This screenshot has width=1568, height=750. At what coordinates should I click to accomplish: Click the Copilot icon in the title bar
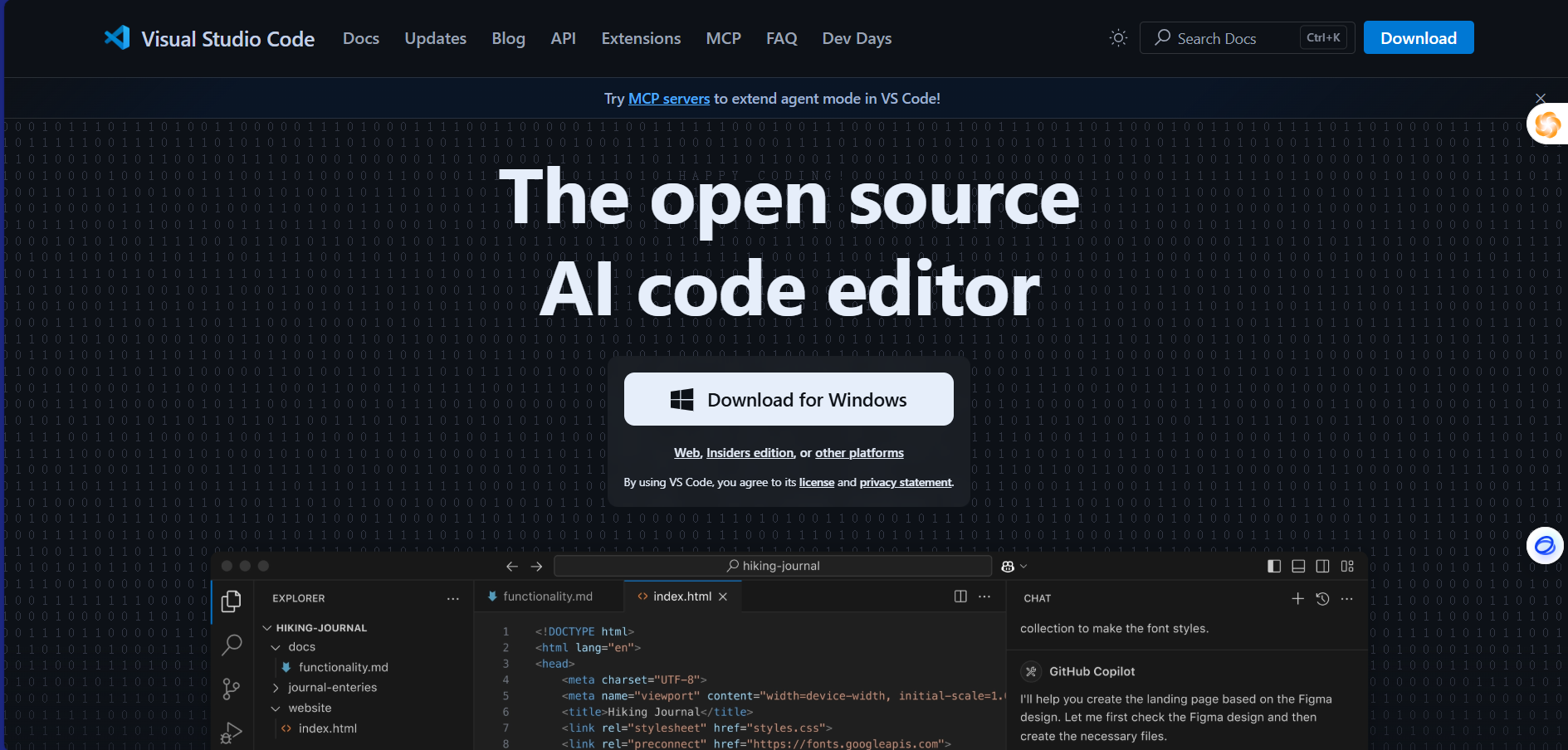(x=1008, y=567)
